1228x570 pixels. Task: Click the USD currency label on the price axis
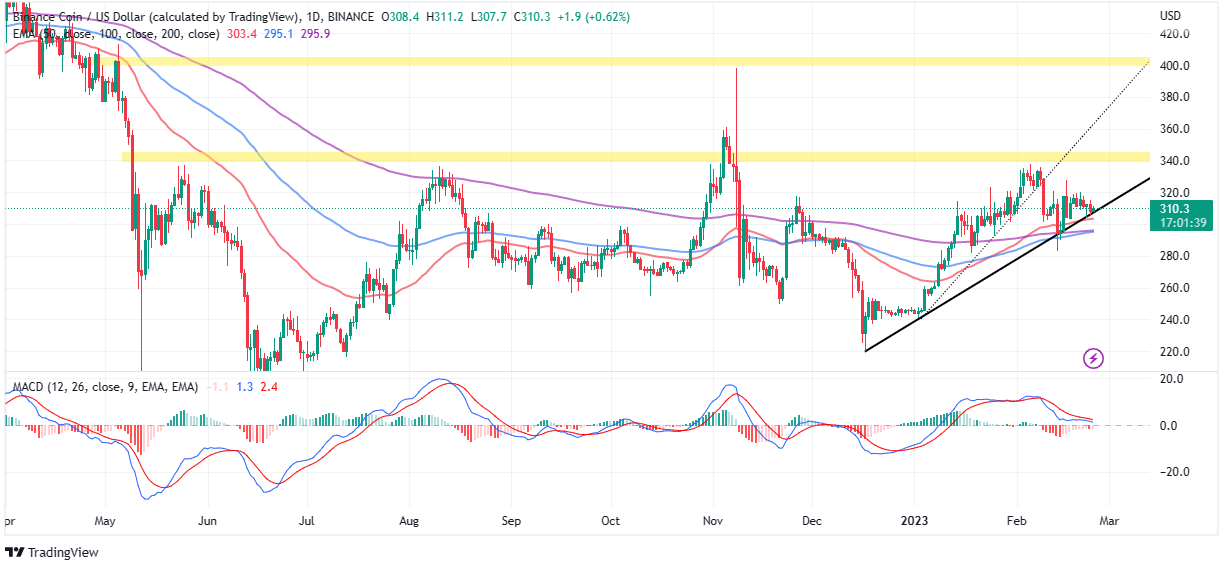click(x=1171, y=16)
